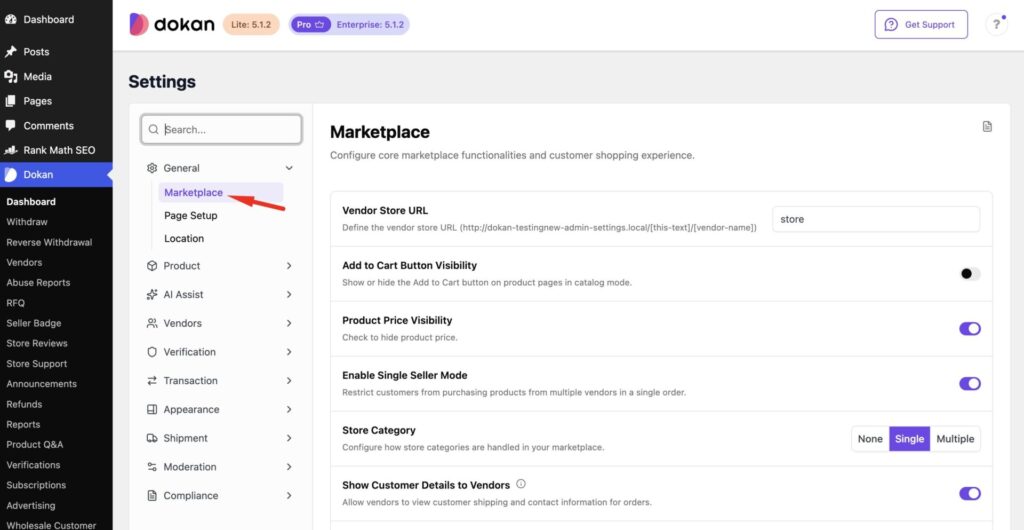The height and width of the screenshot is (530, 1024).
Task: Open Product Q&A menu link
Action: (35, 444)
